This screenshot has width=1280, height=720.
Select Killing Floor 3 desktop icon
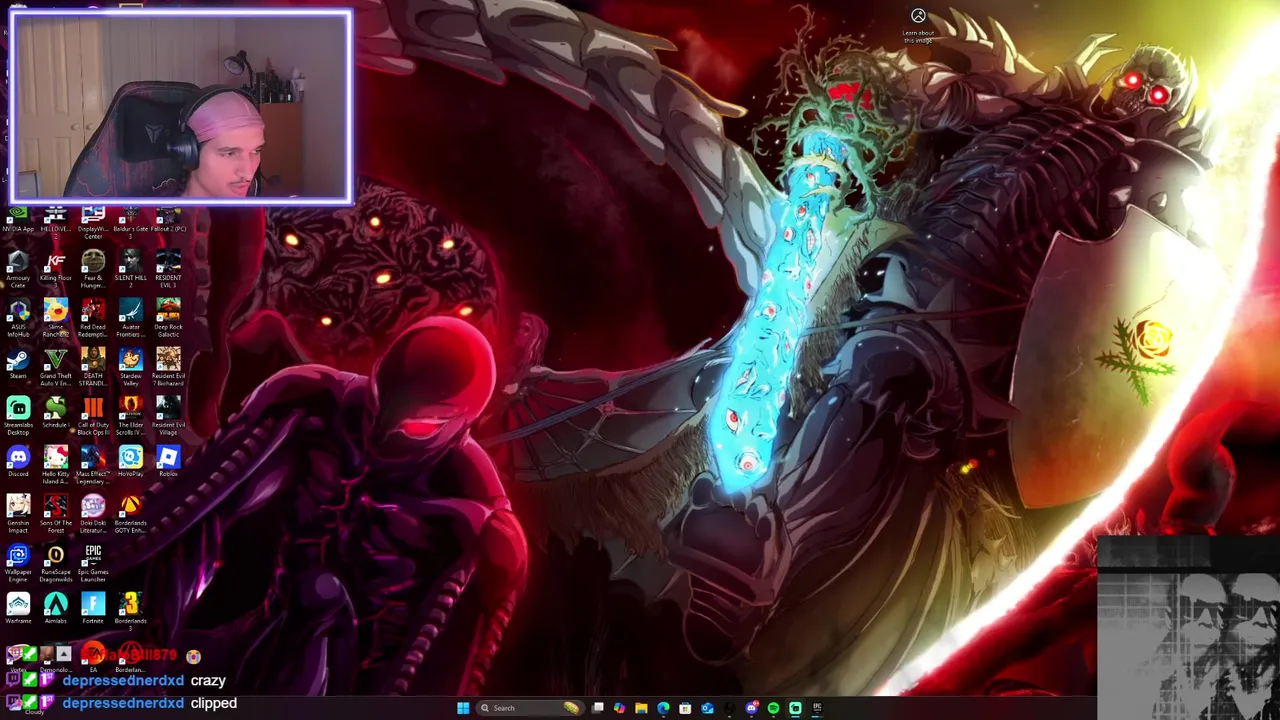[x=56, y=268]
